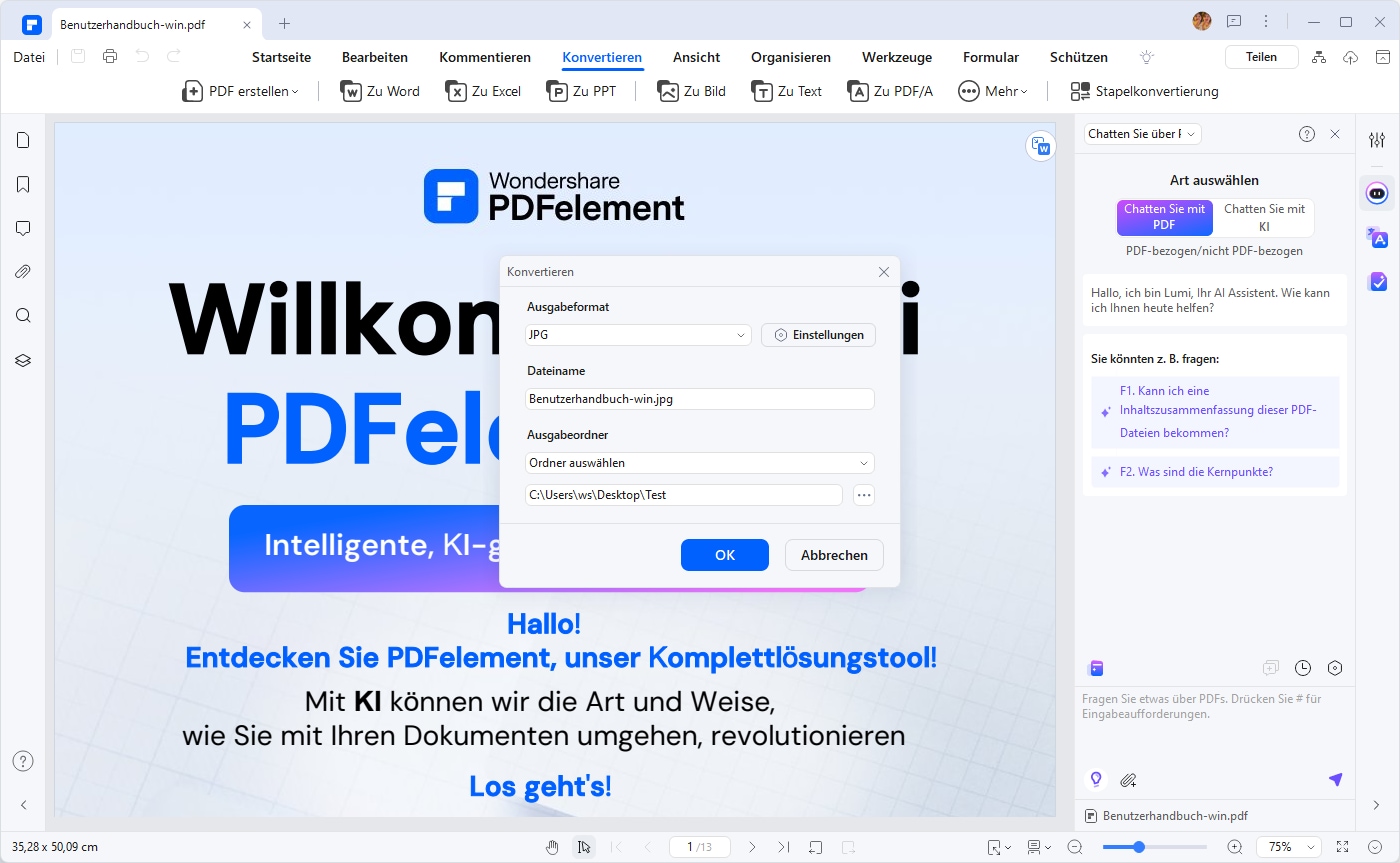1400x863 pixels.
Task: Open new tab with plus button
Action: tap(284, 23)
